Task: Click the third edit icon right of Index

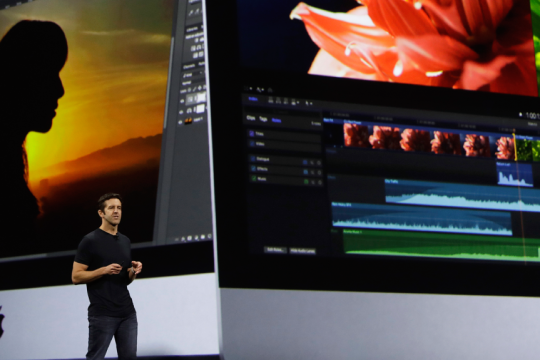Action: [x=286, y=101]
